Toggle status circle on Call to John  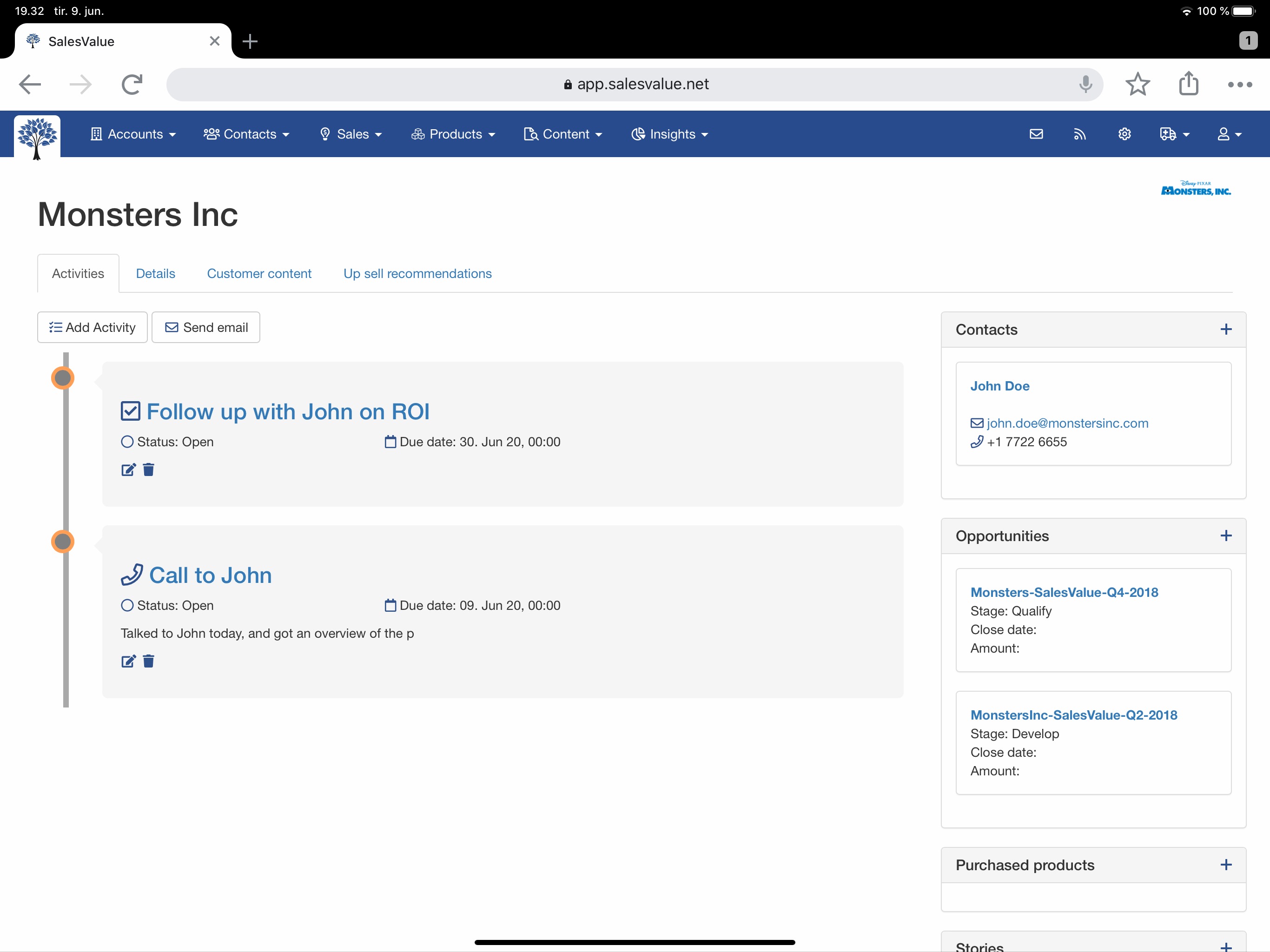pos(127,605)
